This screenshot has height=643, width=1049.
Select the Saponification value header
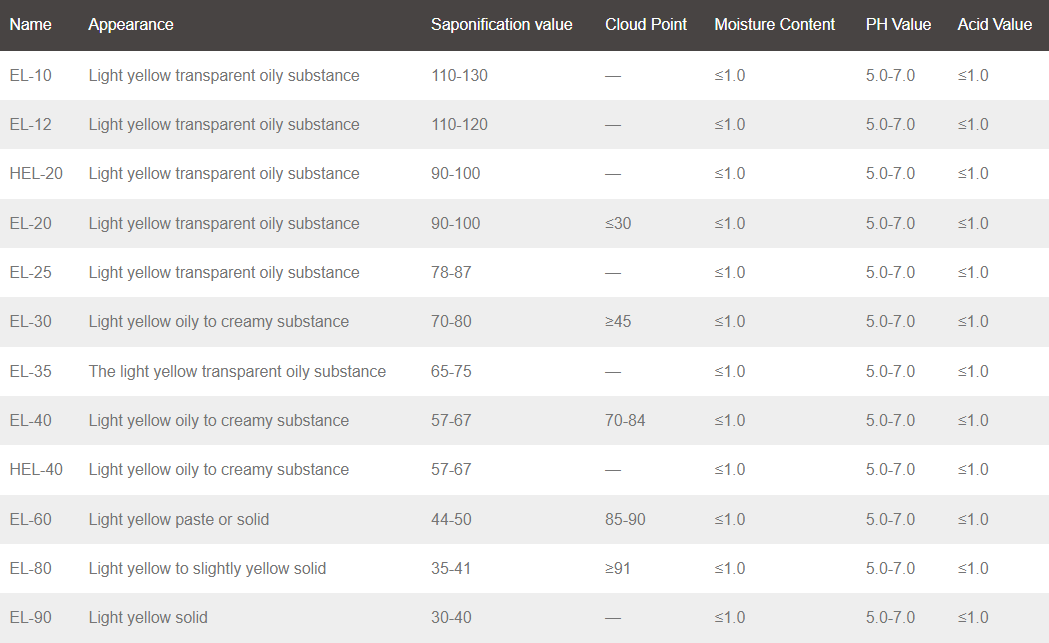pyautogui.click(x=502, y=25)
